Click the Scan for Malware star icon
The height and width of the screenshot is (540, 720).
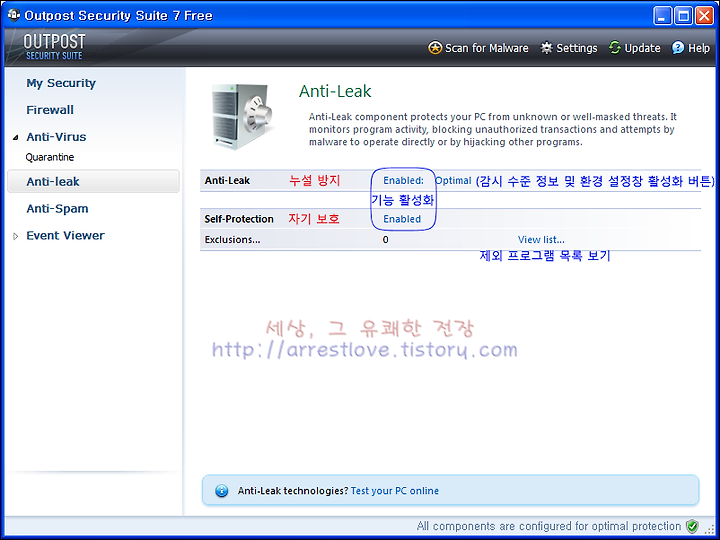click(x=435, y=48)
